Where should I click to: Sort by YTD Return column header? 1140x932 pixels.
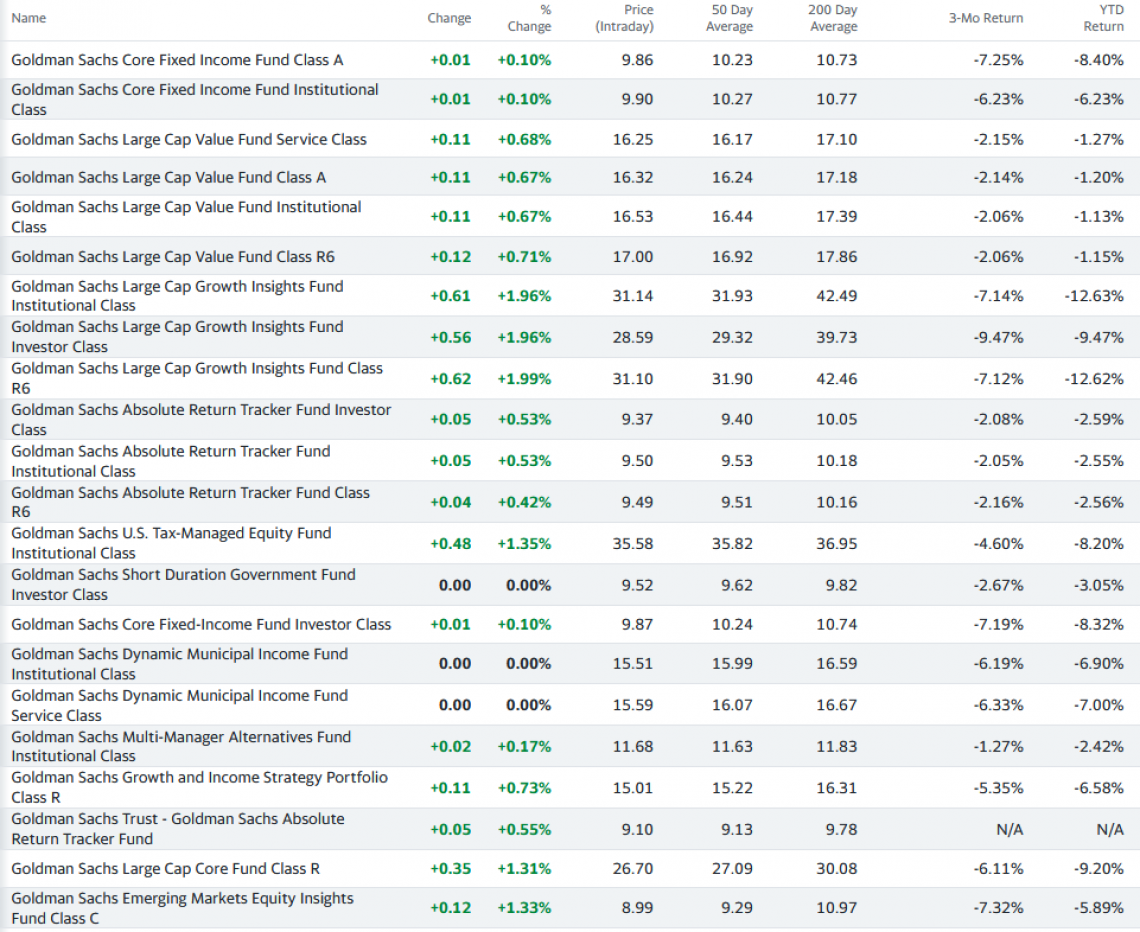[1104, 18]
